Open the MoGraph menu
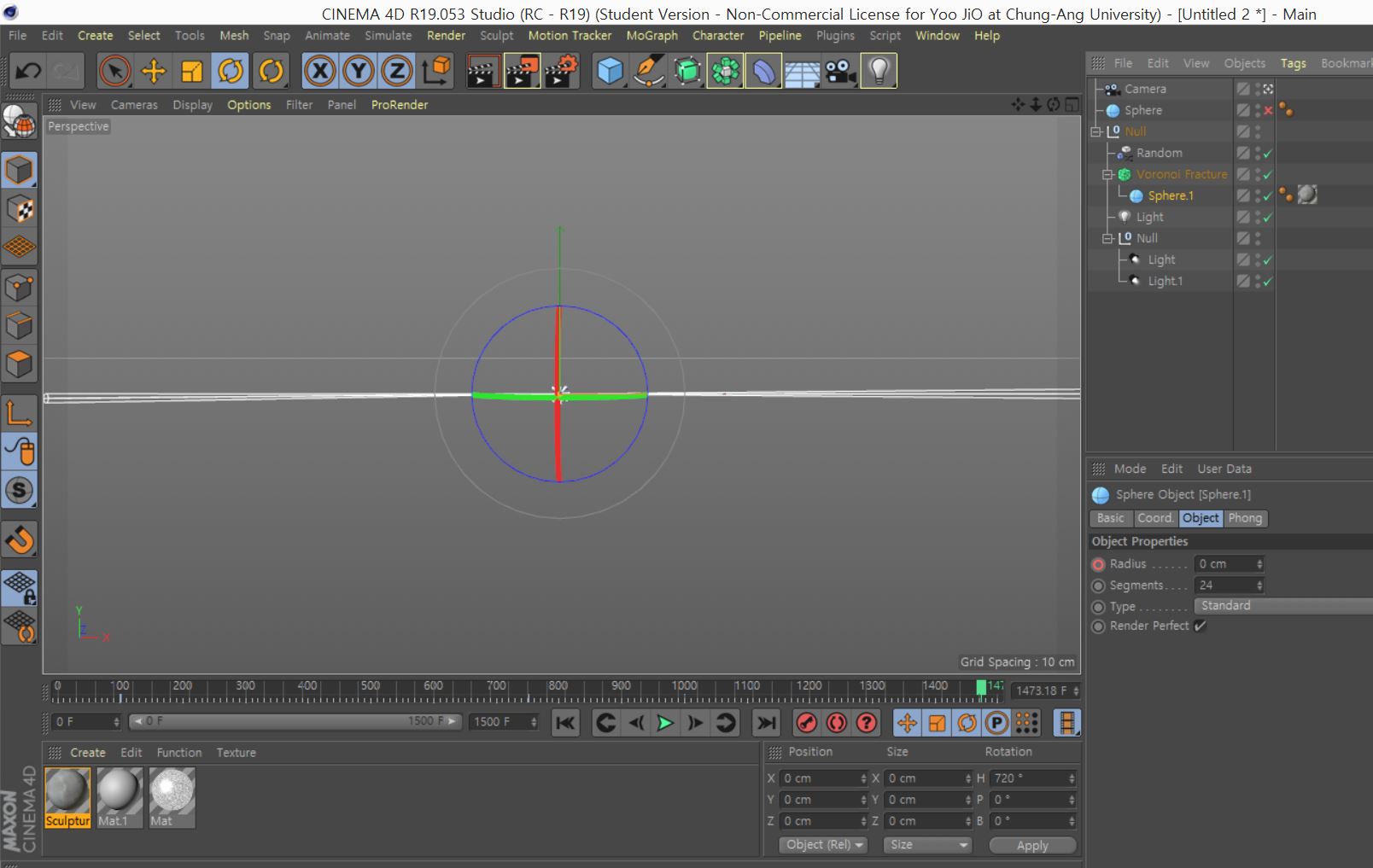 pyautogui.click(x=651, y=35)
